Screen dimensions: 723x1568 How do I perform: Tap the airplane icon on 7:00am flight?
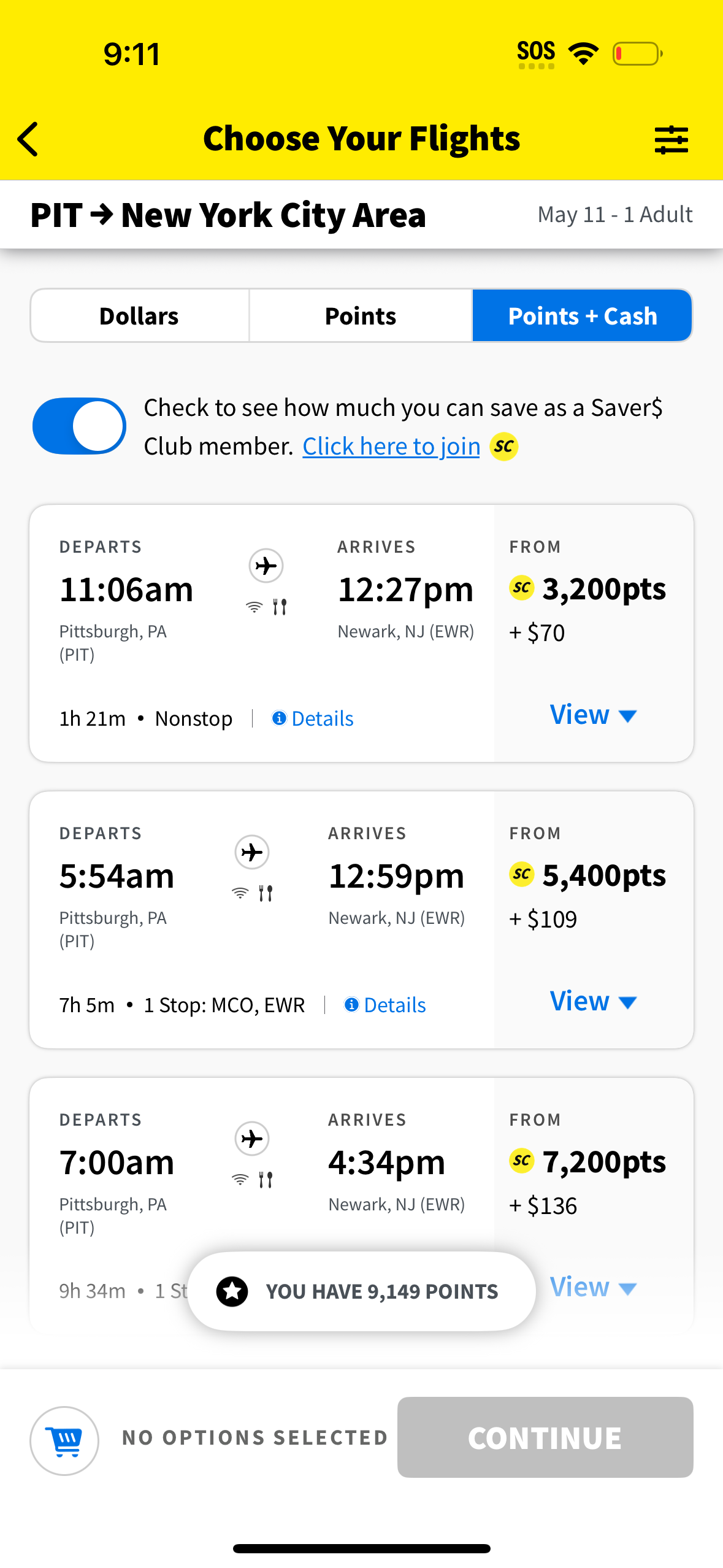pyautogui.click(x=252, y=1139)
